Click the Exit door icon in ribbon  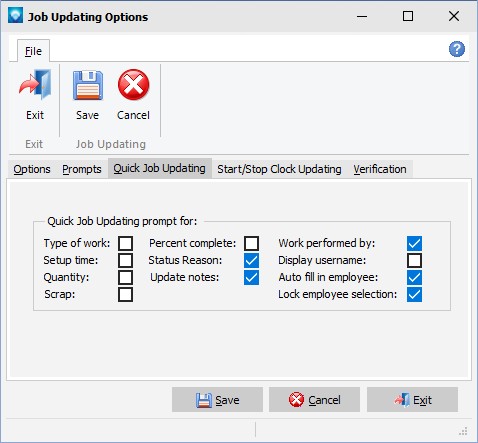pos(35,85)
